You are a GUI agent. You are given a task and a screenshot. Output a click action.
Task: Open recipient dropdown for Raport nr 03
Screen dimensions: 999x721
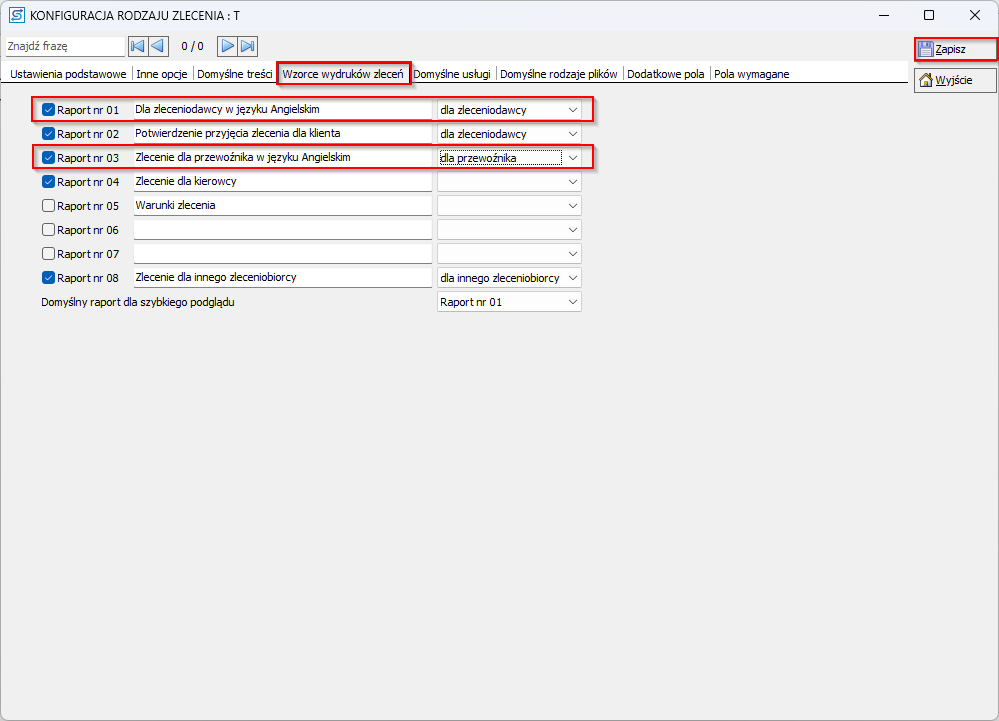tap(573, 158)
